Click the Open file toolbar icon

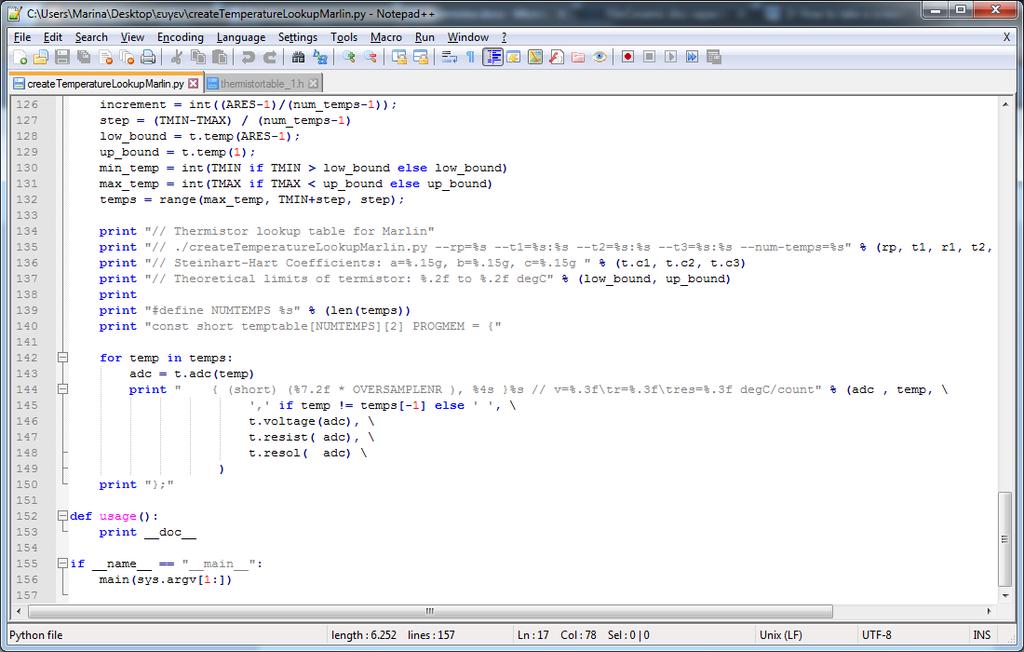click(41, 57)
